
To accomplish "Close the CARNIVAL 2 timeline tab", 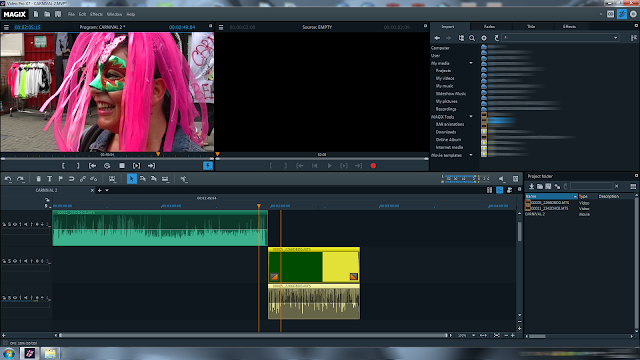I will 92,190.
